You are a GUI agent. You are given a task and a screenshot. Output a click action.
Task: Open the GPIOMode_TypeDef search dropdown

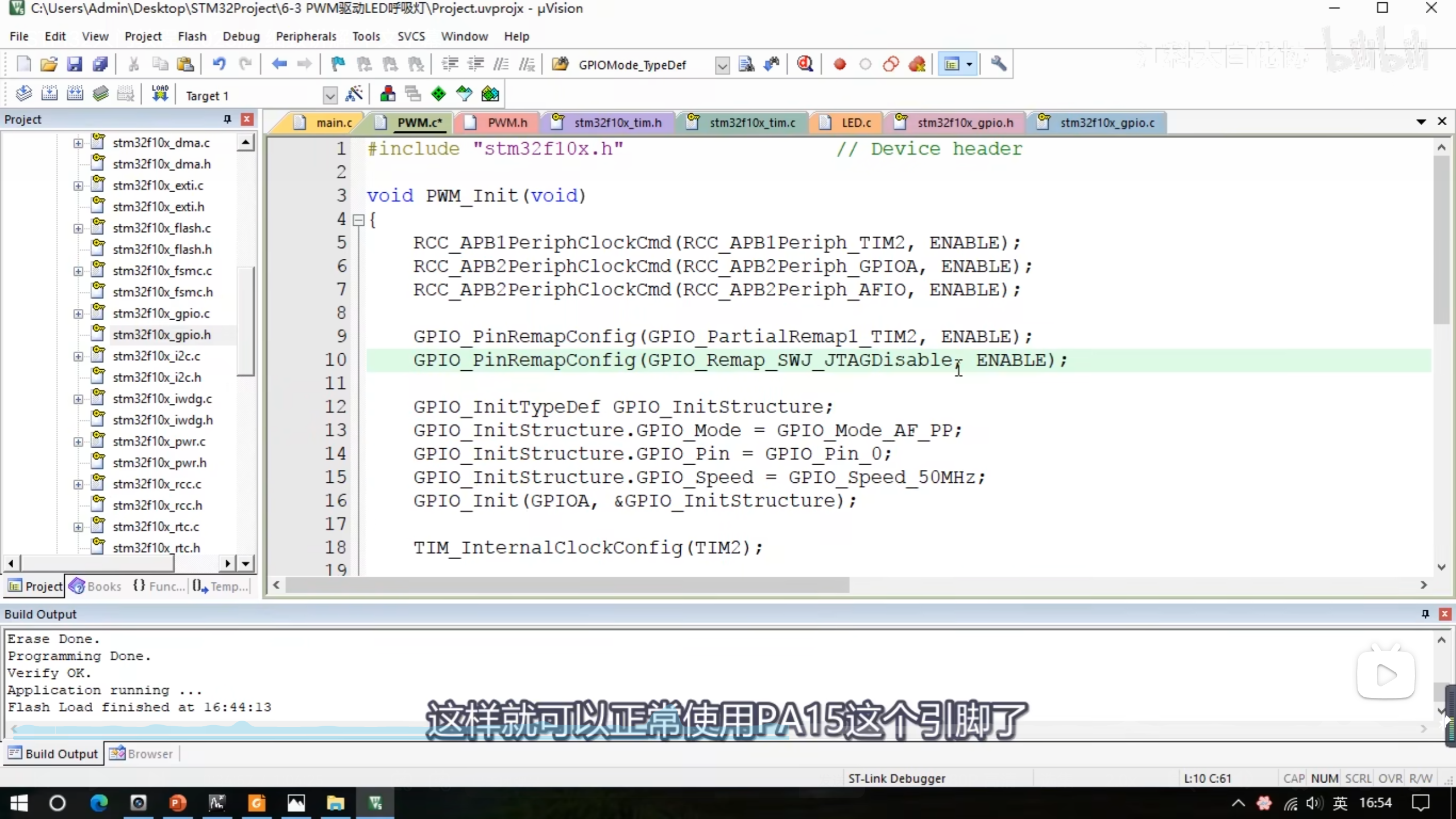tap(722, 65)
